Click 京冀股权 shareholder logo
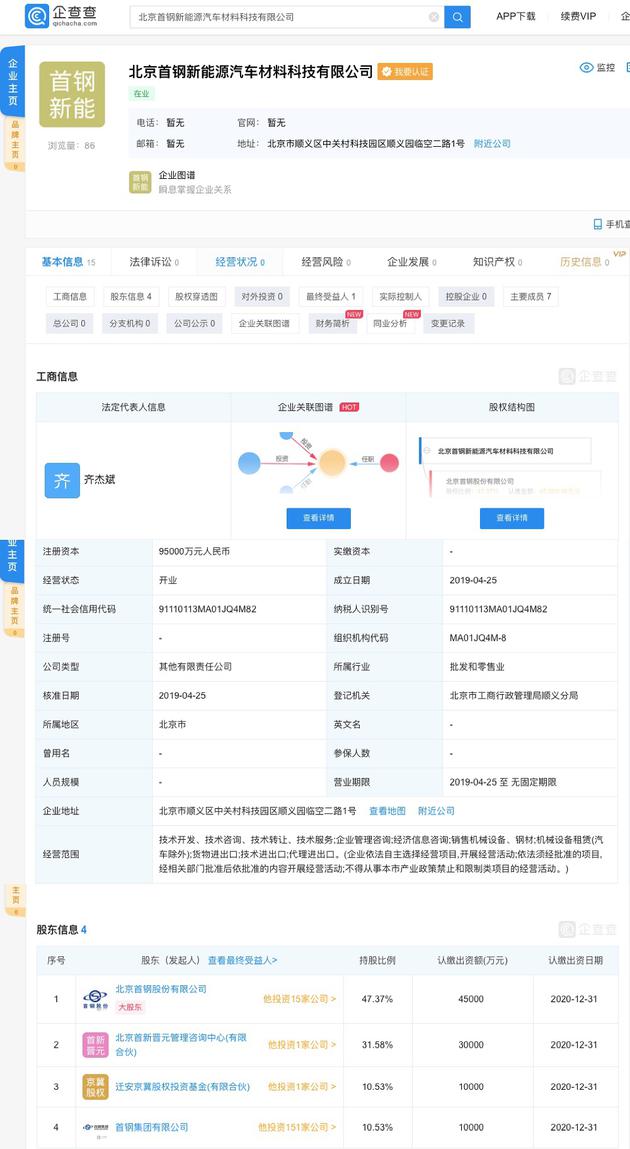Image resolution: width=630 pixels, height=1149 pixels. pyautogui.click(x=95, y=1087)
